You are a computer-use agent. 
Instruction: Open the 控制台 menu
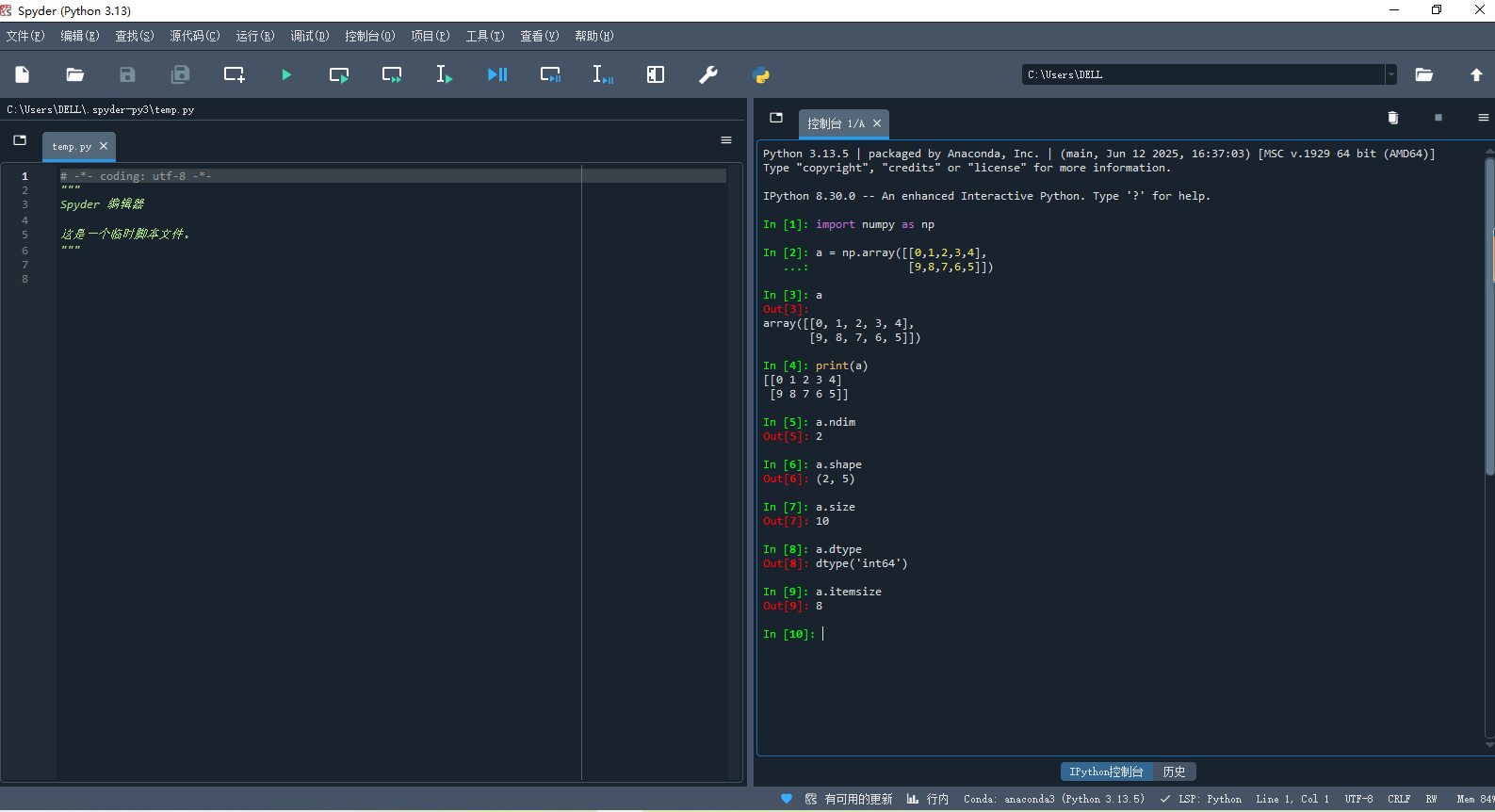(x=370, y=36)
